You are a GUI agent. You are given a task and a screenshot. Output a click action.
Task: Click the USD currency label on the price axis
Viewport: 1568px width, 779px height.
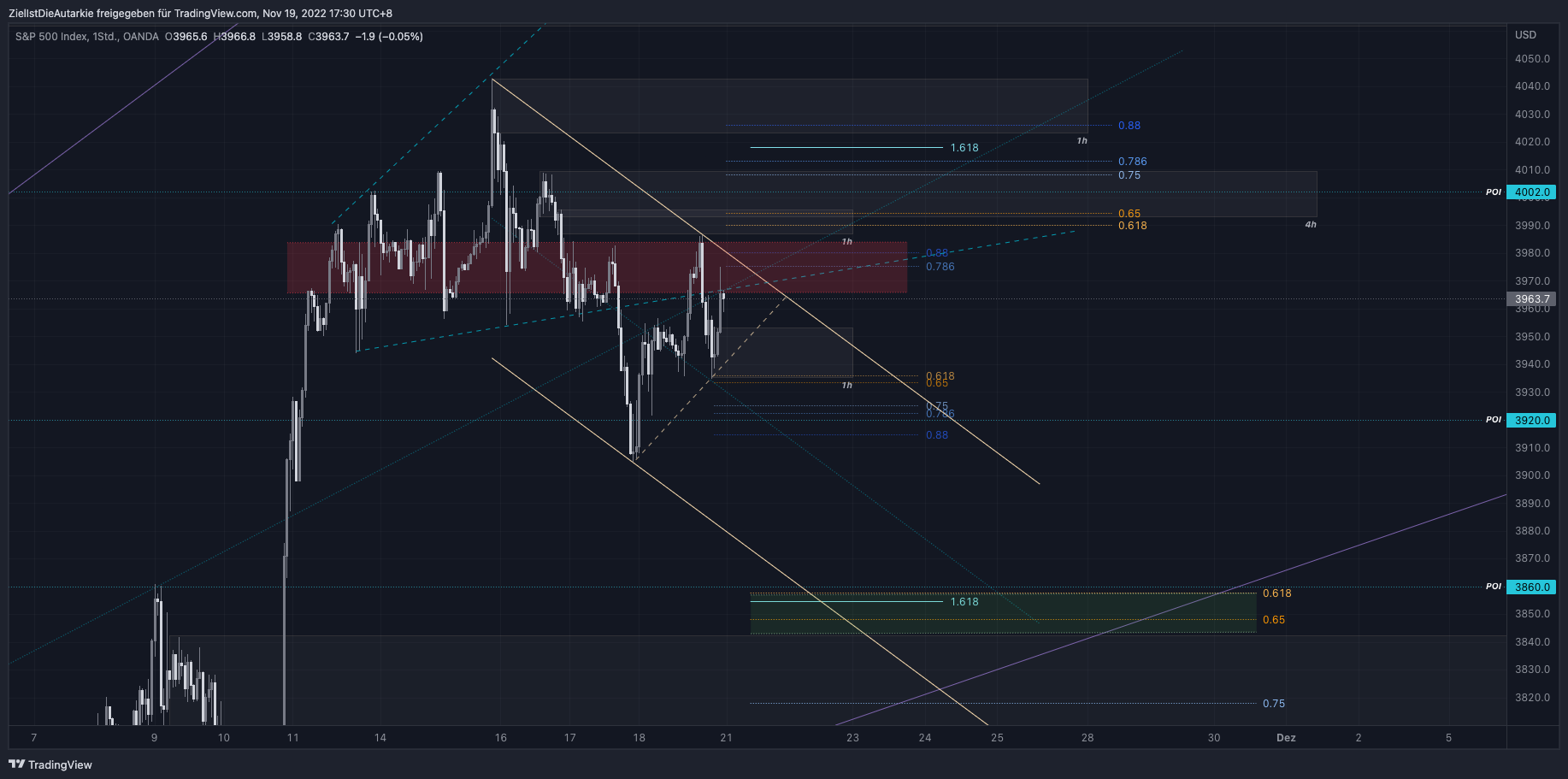[1525, 35]
